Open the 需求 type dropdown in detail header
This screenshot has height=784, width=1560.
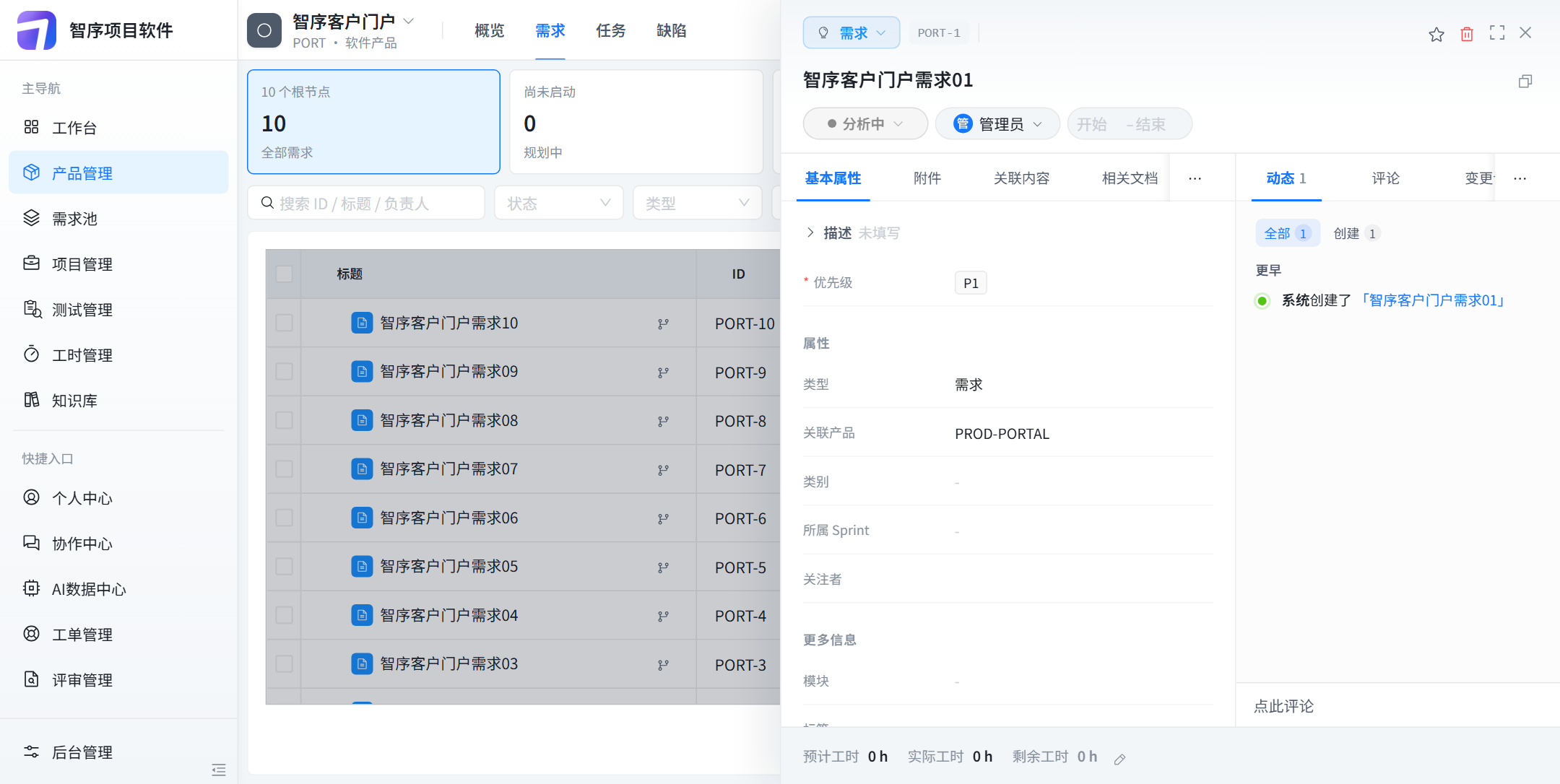(x=851, y=32)
